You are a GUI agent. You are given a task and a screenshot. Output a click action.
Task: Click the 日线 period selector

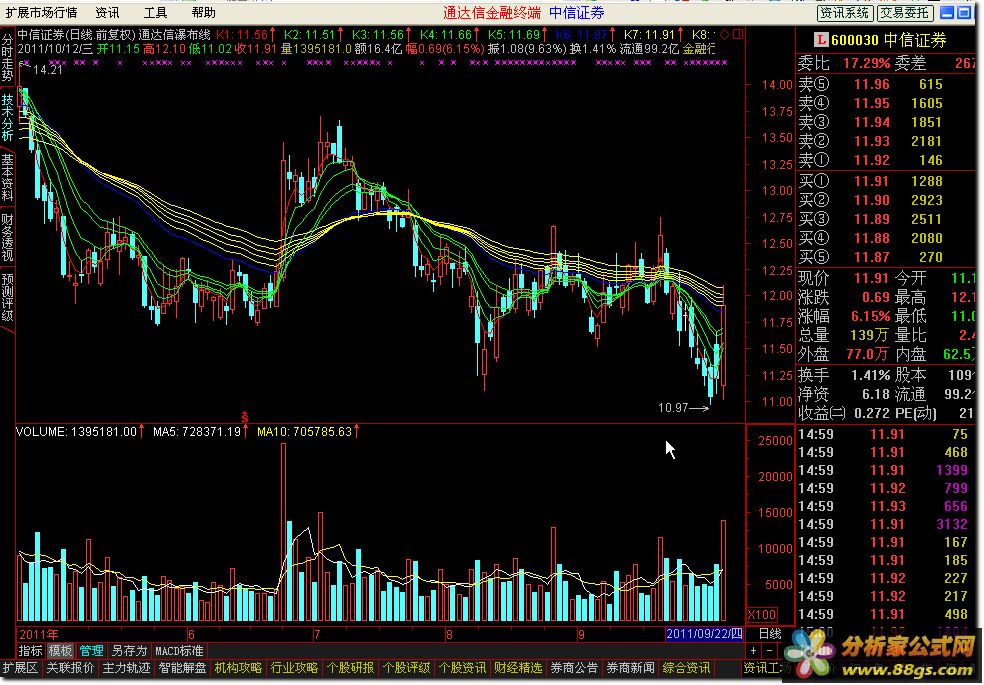click(x=770, y=634)
